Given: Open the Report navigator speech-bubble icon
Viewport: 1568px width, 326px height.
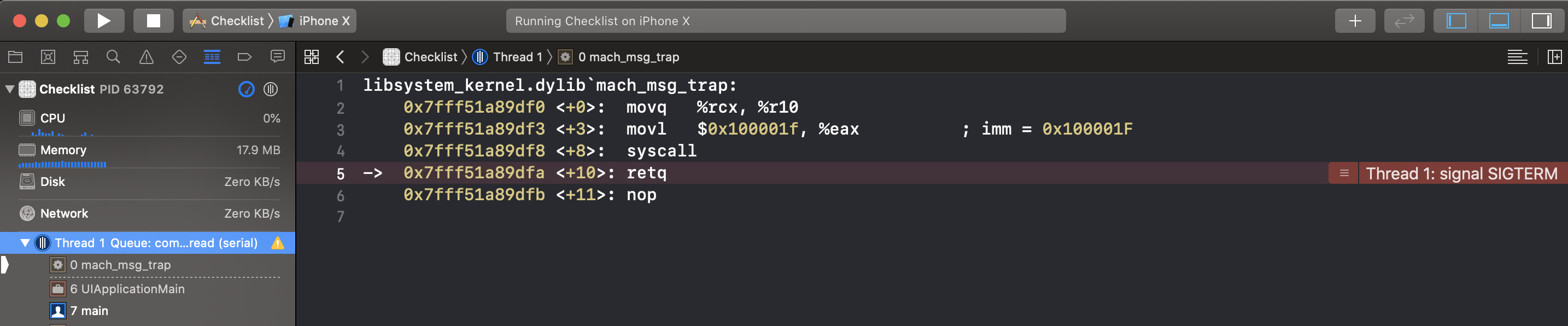Looking at the screenshot, I should [278, 57].
